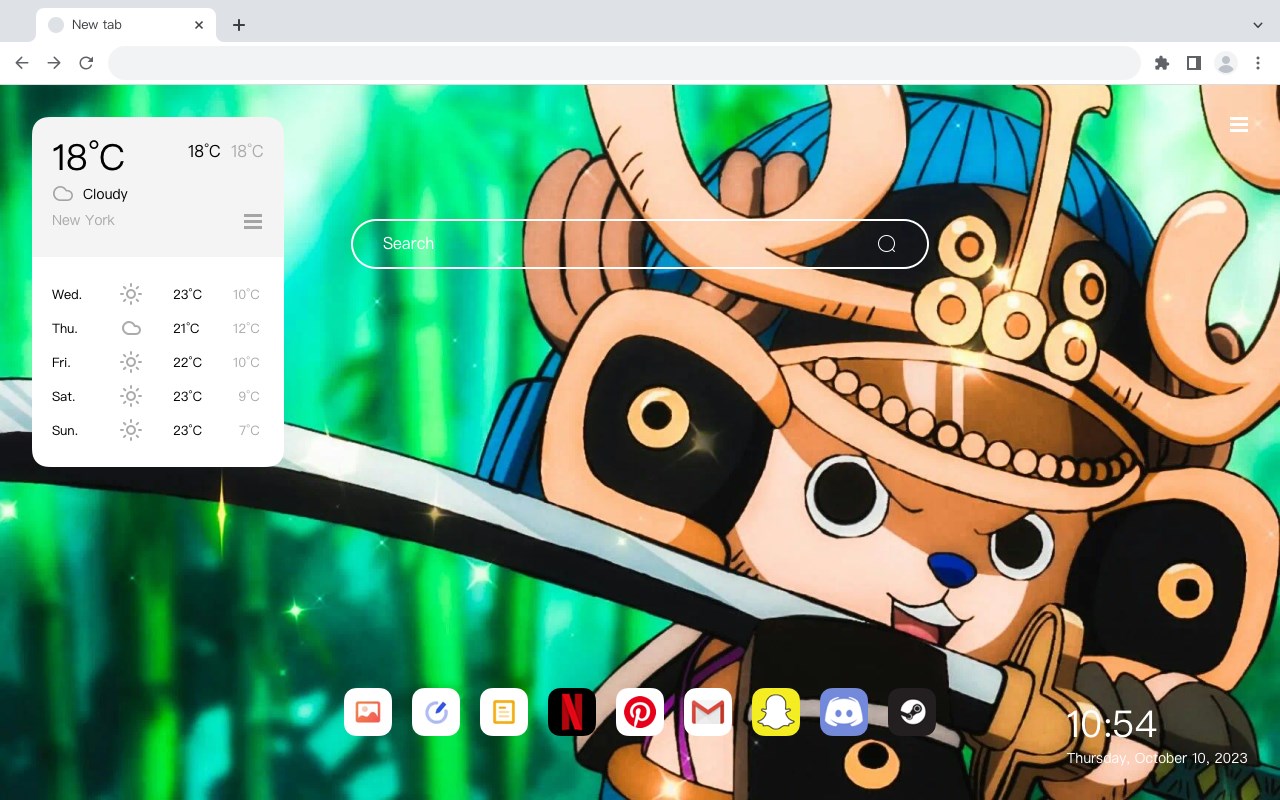Click Saturday's 9°C low temperature
Image resolution: width=1280 pixels, height=800 pixels.
tap(249, 396)
